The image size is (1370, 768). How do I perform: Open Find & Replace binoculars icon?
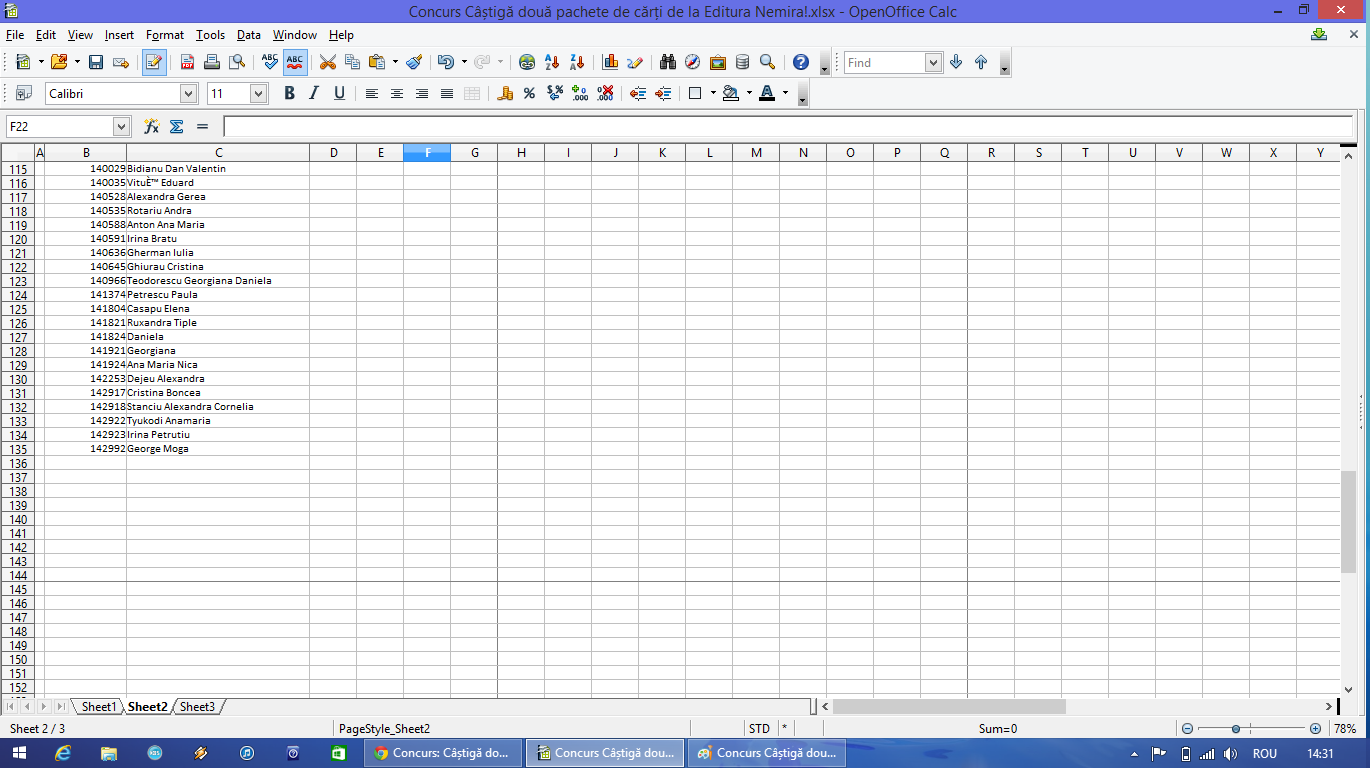point(668,62)
